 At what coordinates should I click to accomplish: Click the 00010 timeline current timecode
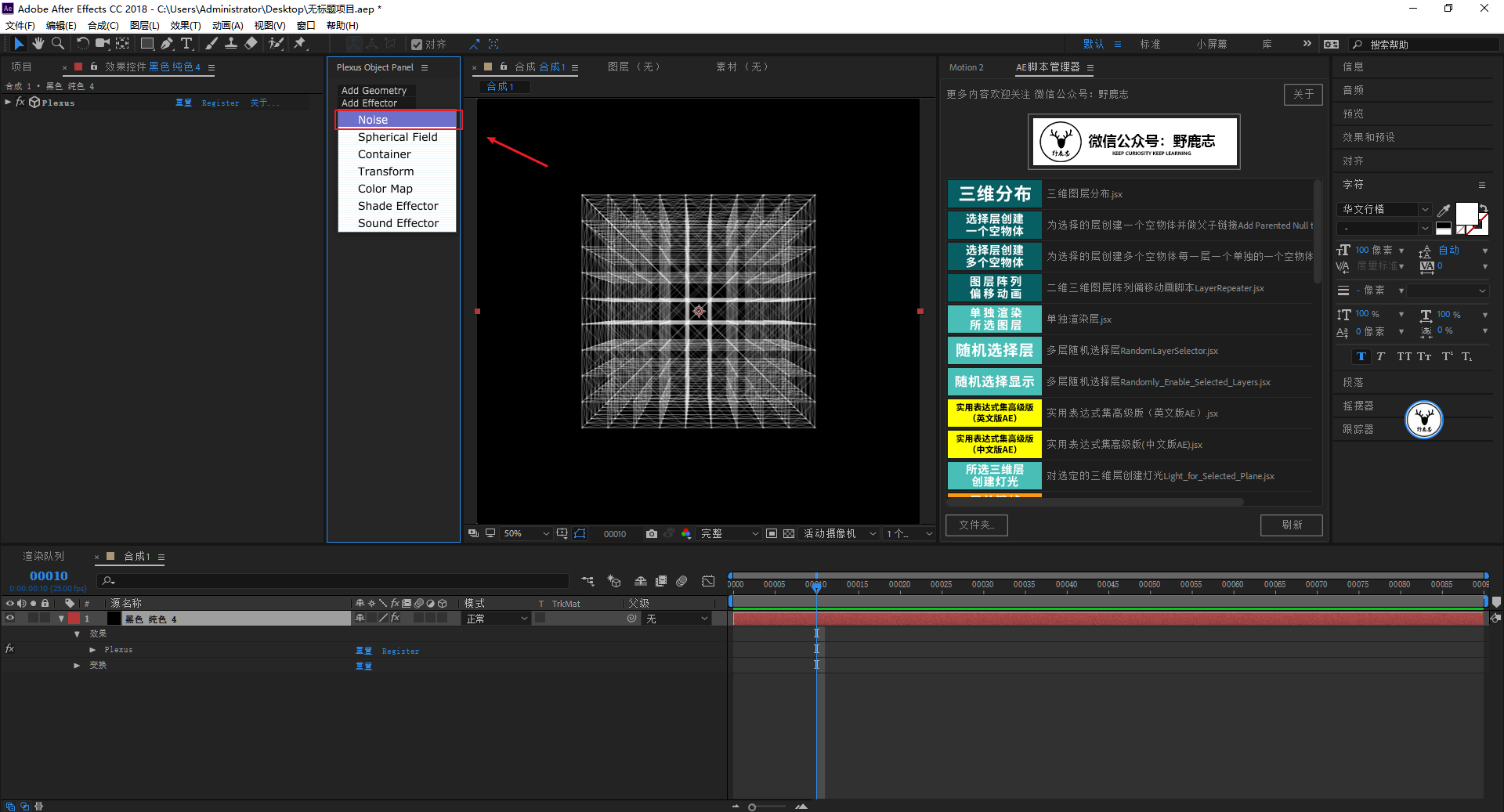pos(49,576)
